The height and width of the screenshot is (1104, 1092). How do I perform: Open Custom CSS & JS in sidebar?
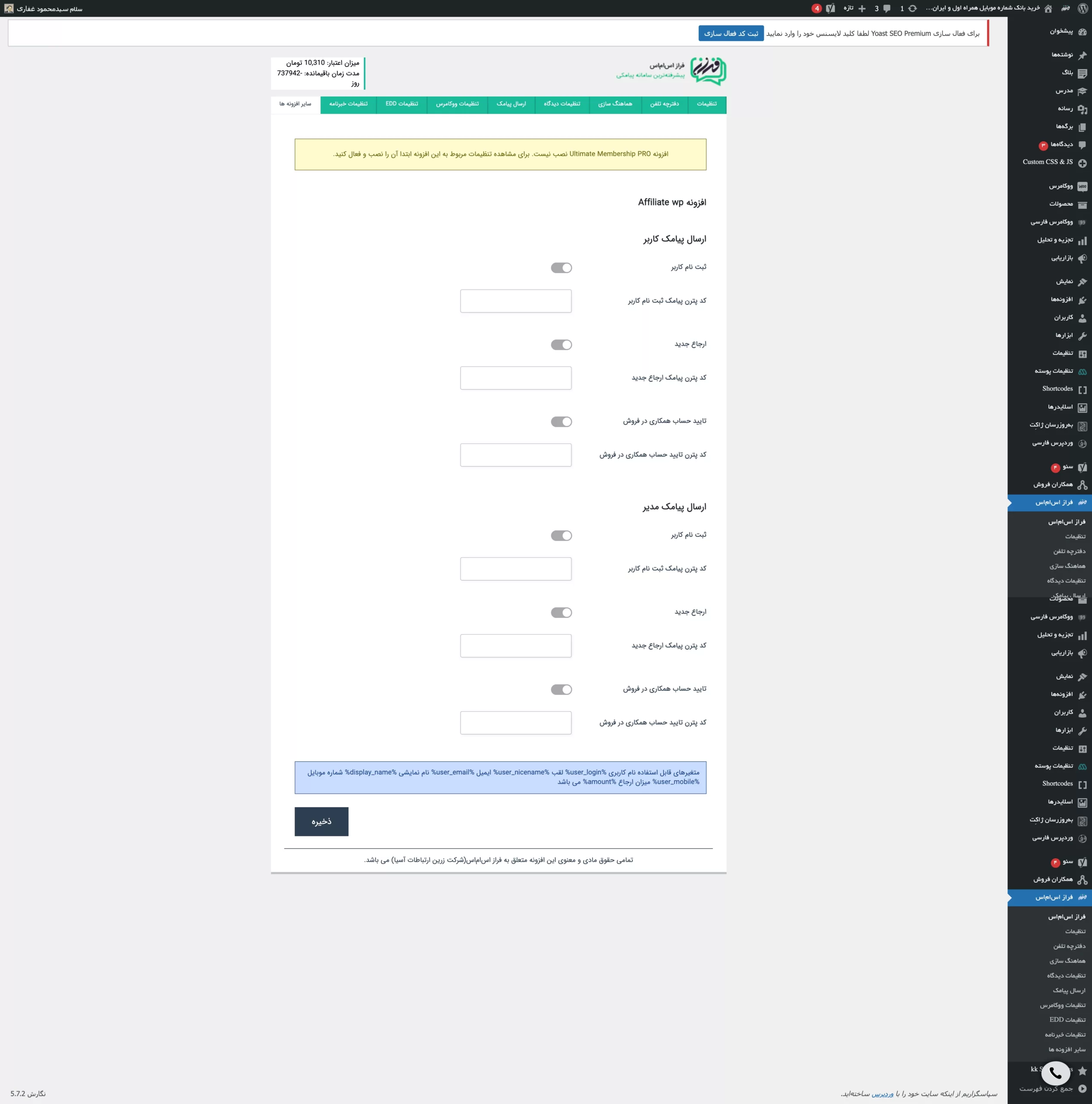tap(1048, 162)
